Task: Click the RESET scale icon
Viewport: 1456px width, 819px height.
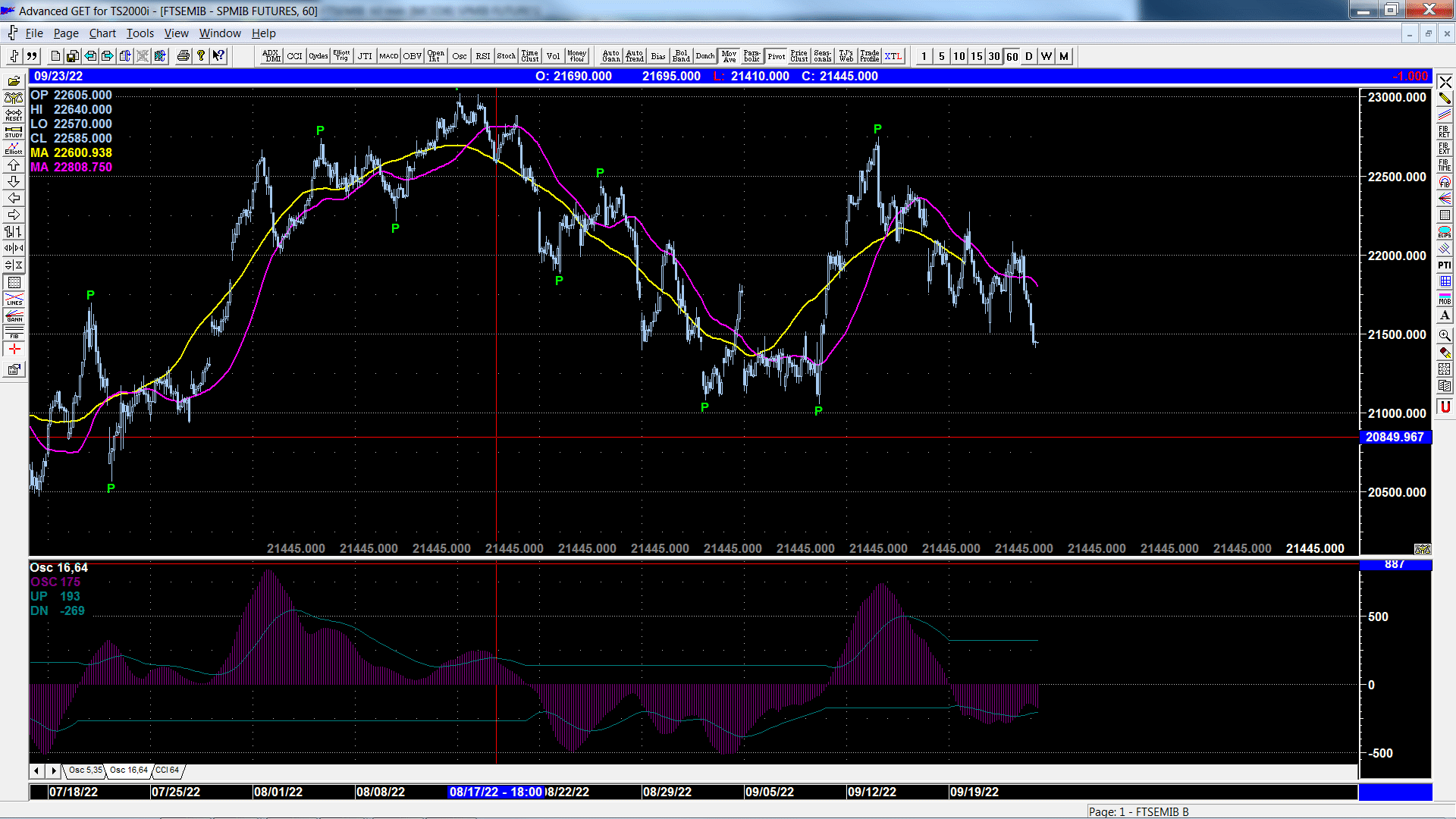Action: pos(14,115)
